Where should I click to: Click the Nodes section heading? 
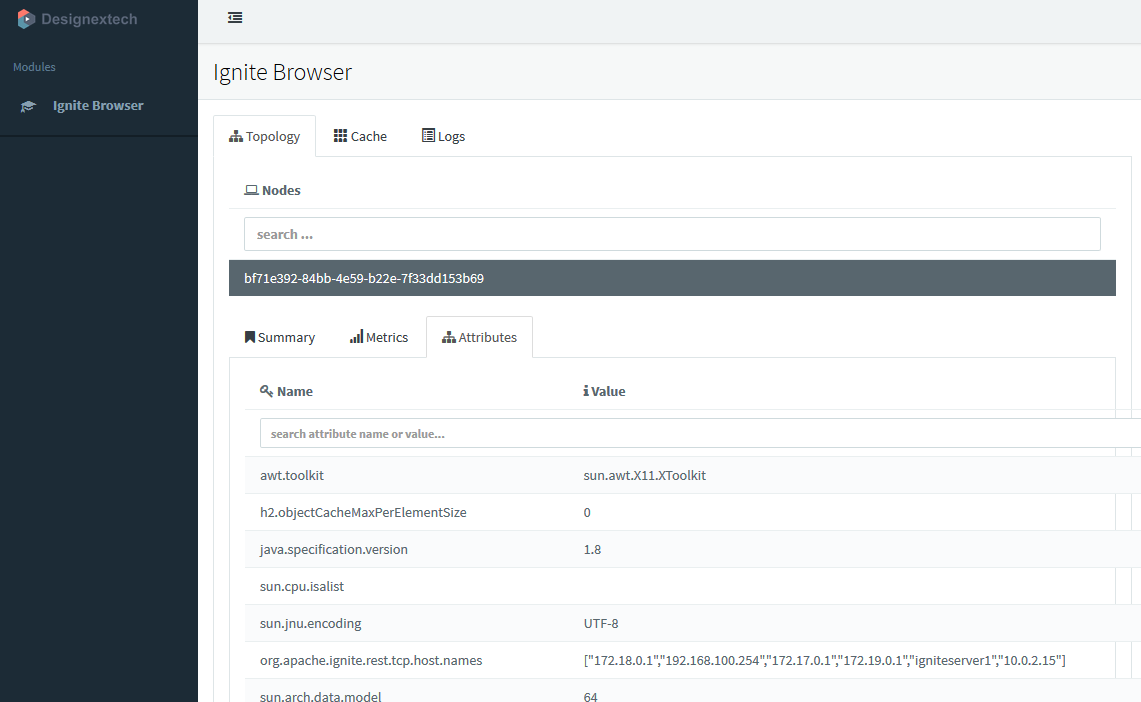pyautogui.click(x=281, y=190)
